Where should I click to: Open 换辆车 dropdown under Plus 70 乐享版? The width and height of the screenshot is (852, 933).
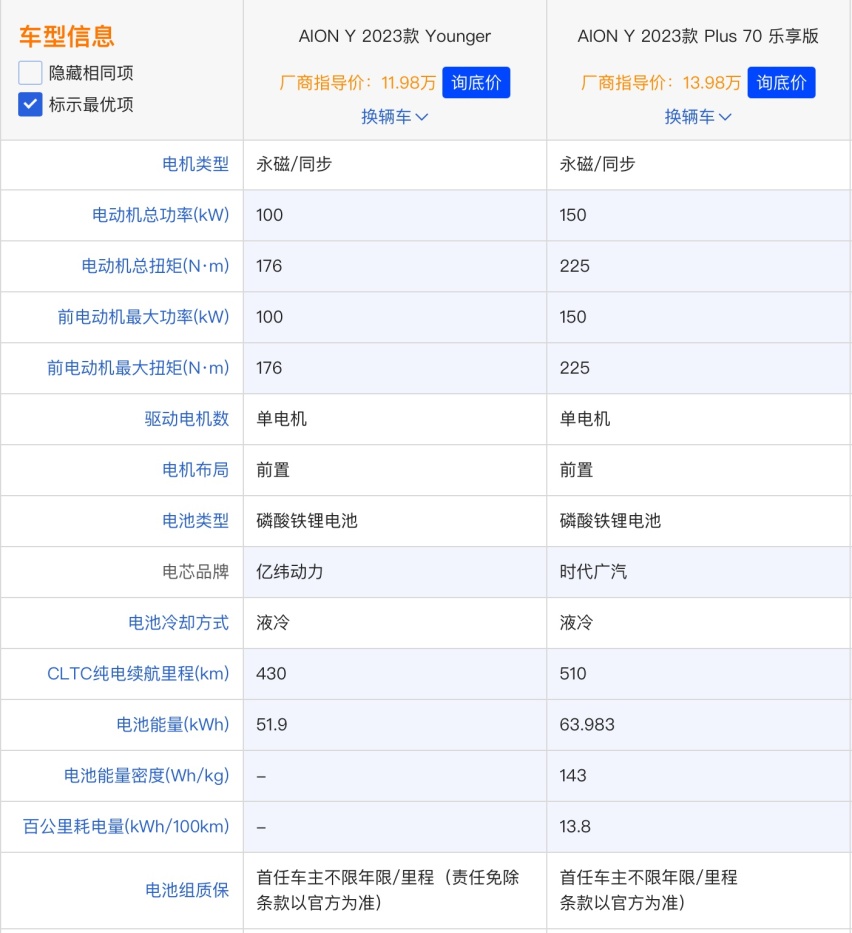click(698, 117)
